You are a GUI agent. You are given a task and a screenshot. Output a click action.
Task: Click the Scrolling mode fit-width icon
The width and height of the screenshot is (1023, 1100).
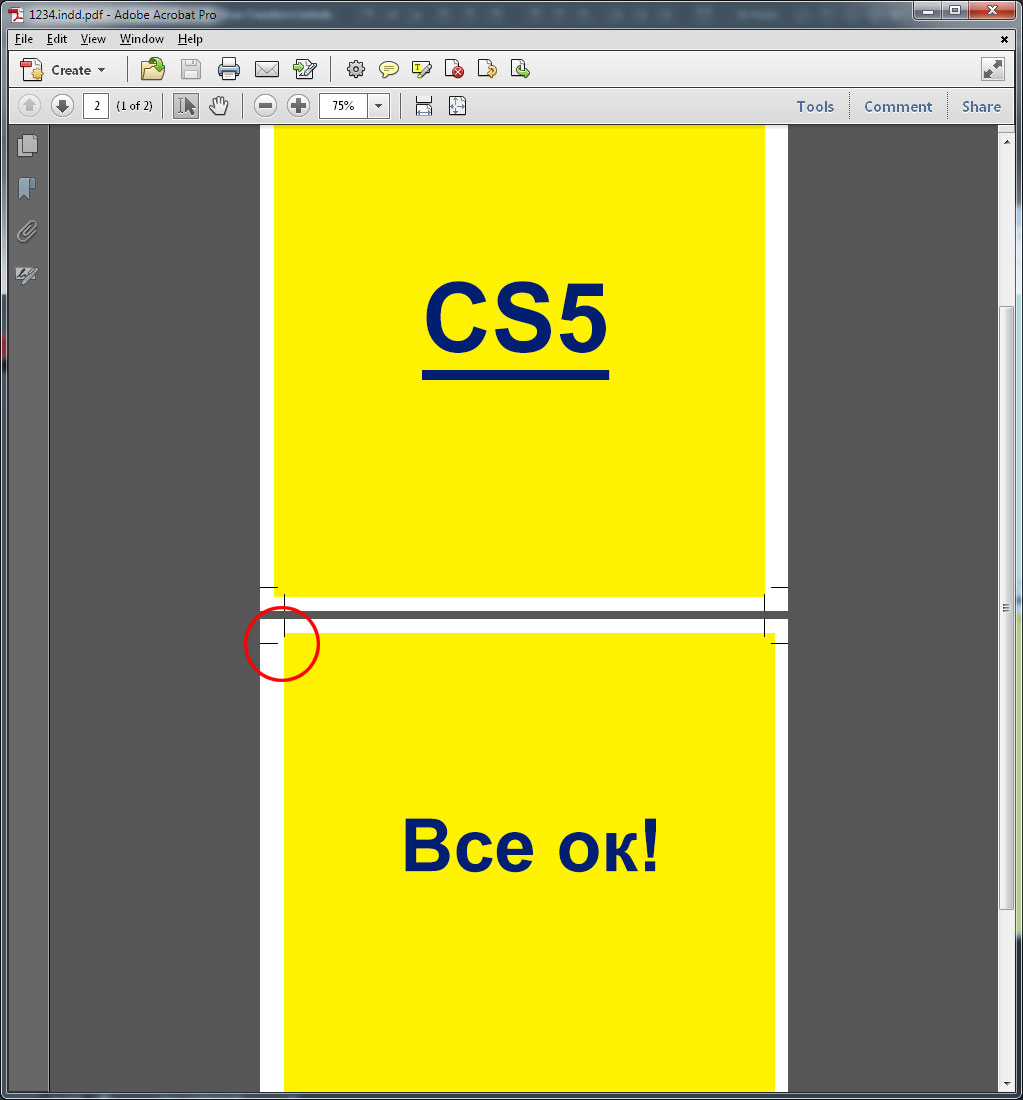coord(424,106)
